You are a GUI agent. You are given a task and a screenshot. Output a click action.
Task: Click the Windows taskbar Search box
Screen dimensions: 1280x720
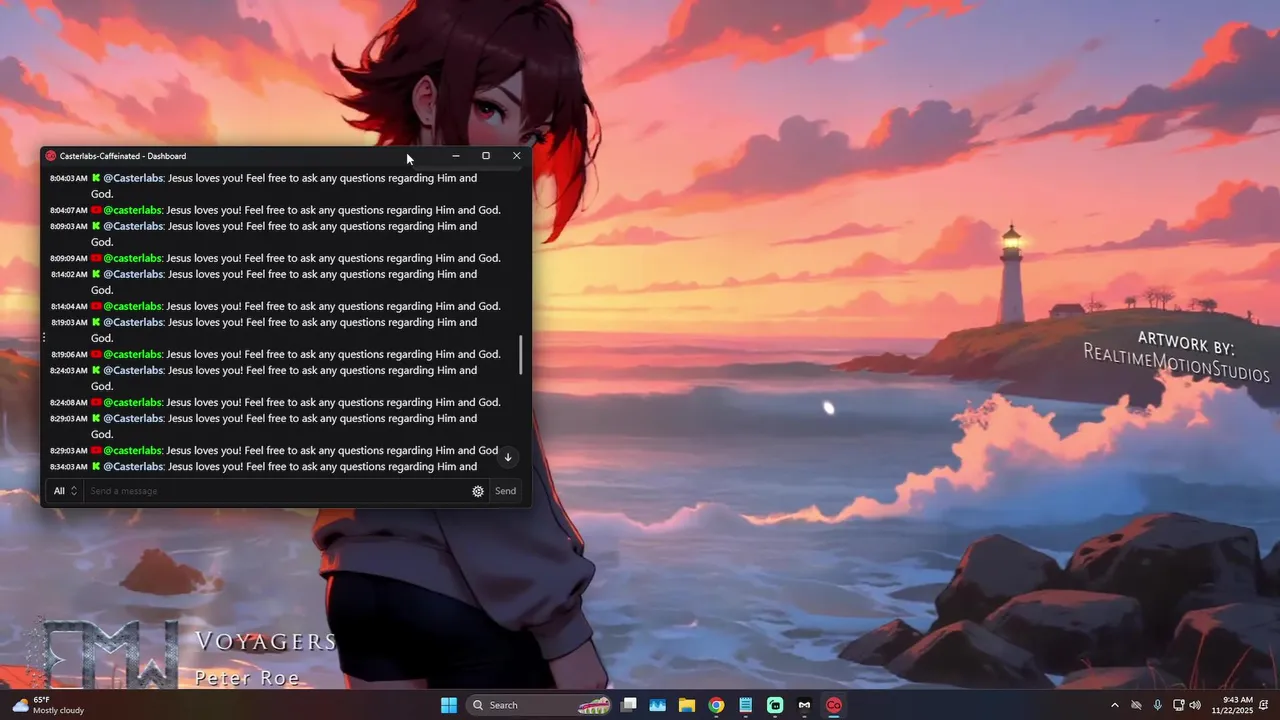(x=540, y=705)
